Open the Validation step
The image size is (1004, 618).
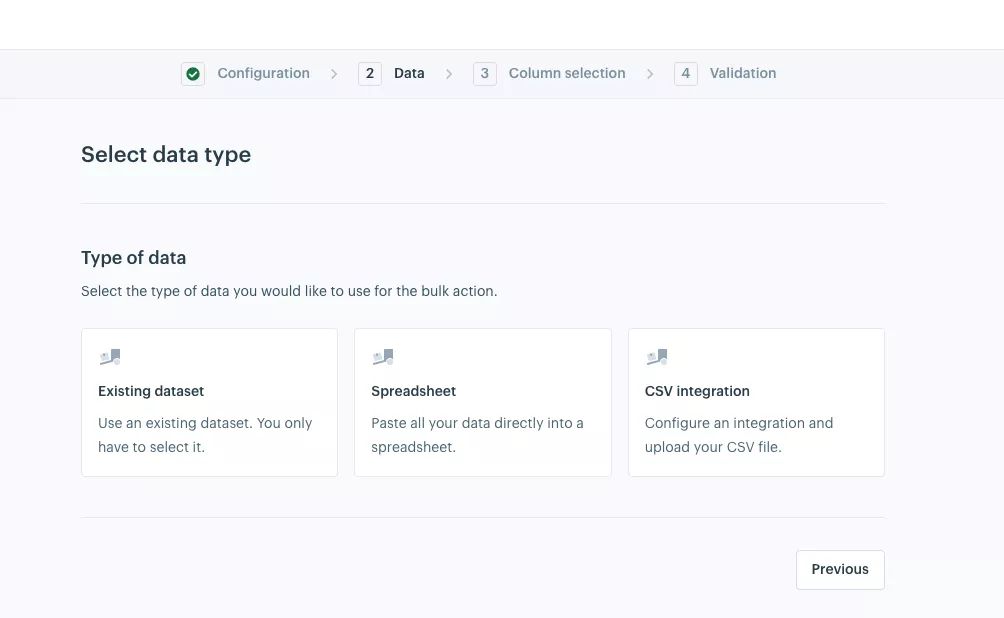pyautogui.click(x=742, y=73)
